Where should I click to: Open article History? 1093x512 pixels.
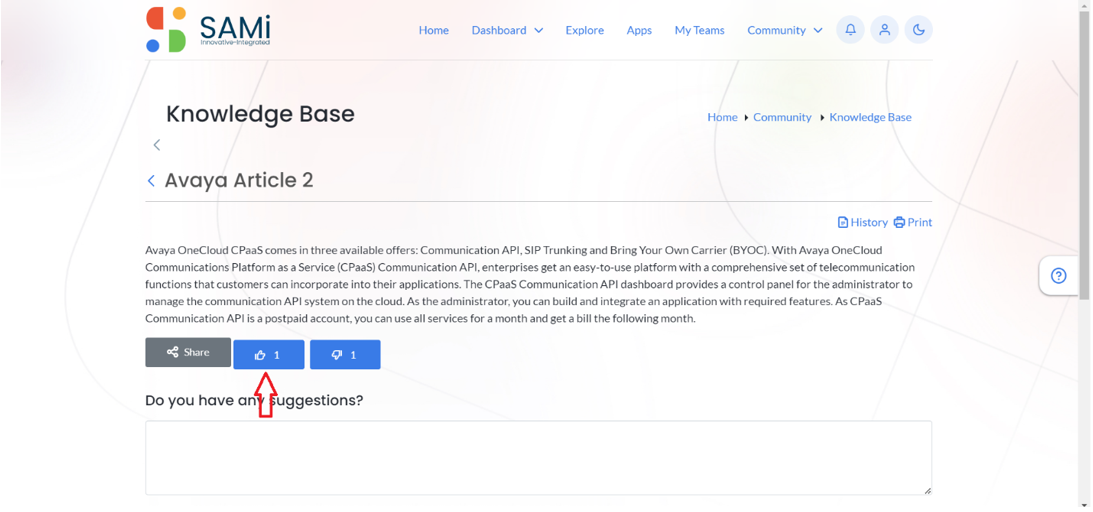863,222
